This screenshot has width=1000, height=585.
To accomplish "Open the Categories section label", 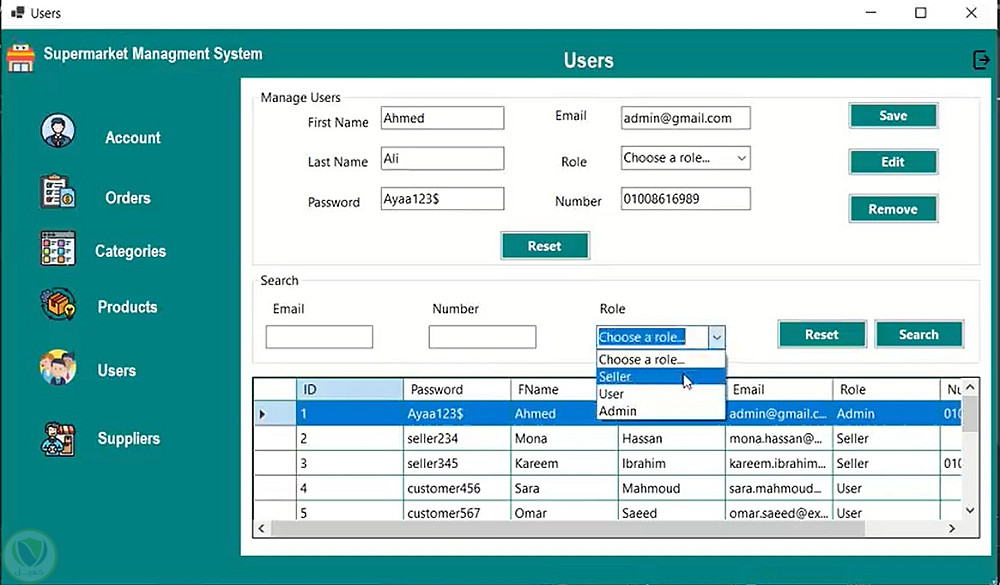I will tap(130, 251).
